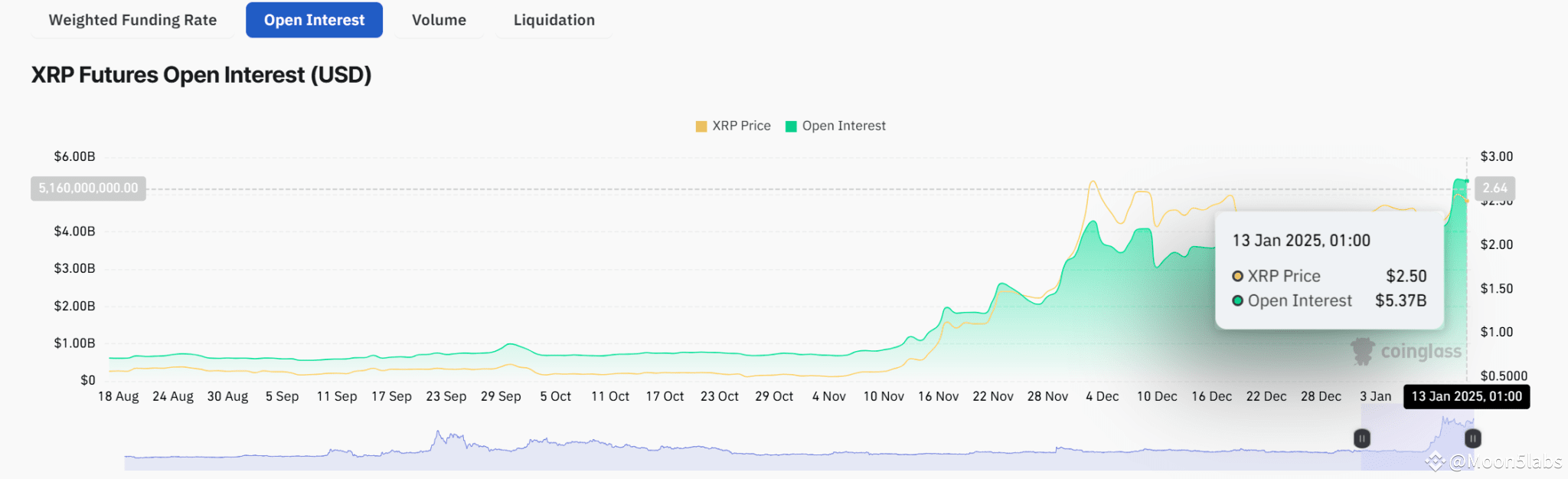1568x479 pixels.
Task: Click the tooltip XRP Price value $2.50
Action: pos(1406,276)
